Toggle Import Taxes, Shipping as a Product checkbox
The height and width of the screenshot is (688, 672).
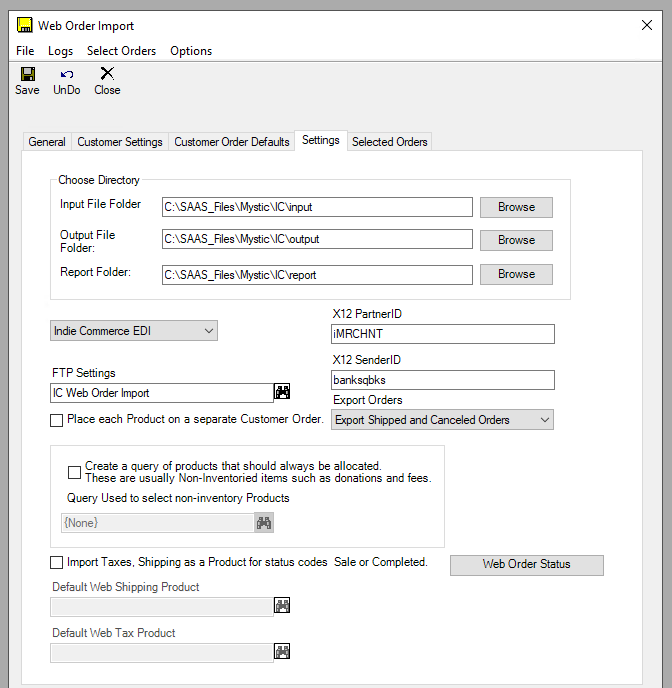click(x=57, y=563)
